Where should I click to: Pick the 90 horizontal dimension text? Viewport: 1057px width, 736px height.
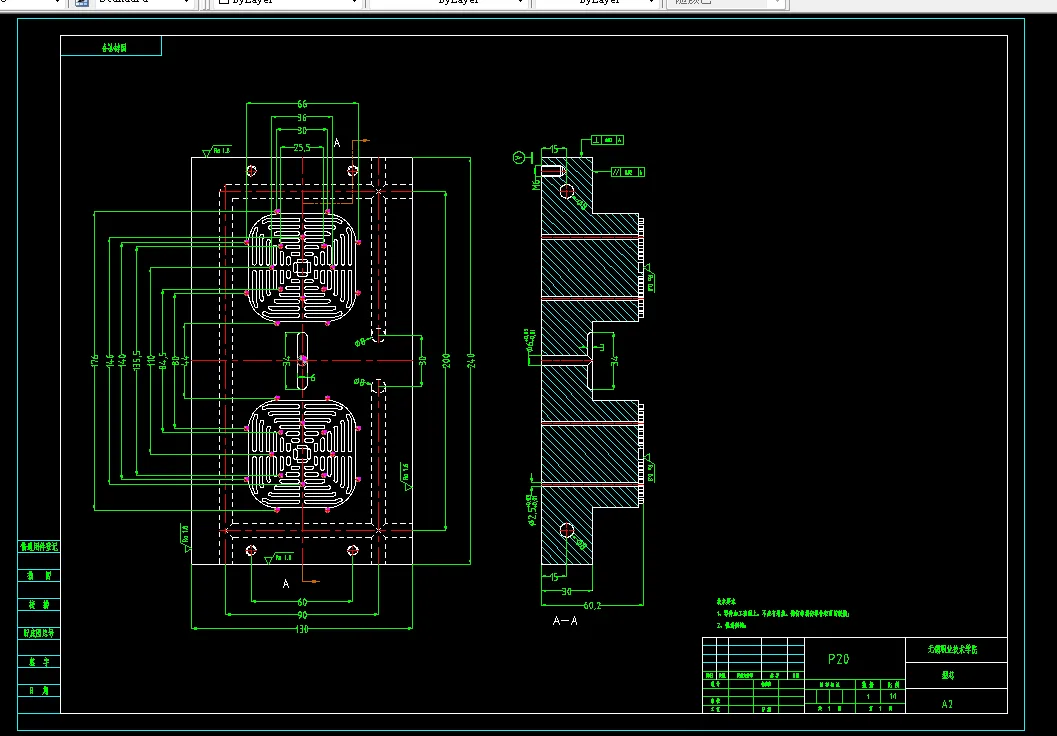[x=302, y=615]
